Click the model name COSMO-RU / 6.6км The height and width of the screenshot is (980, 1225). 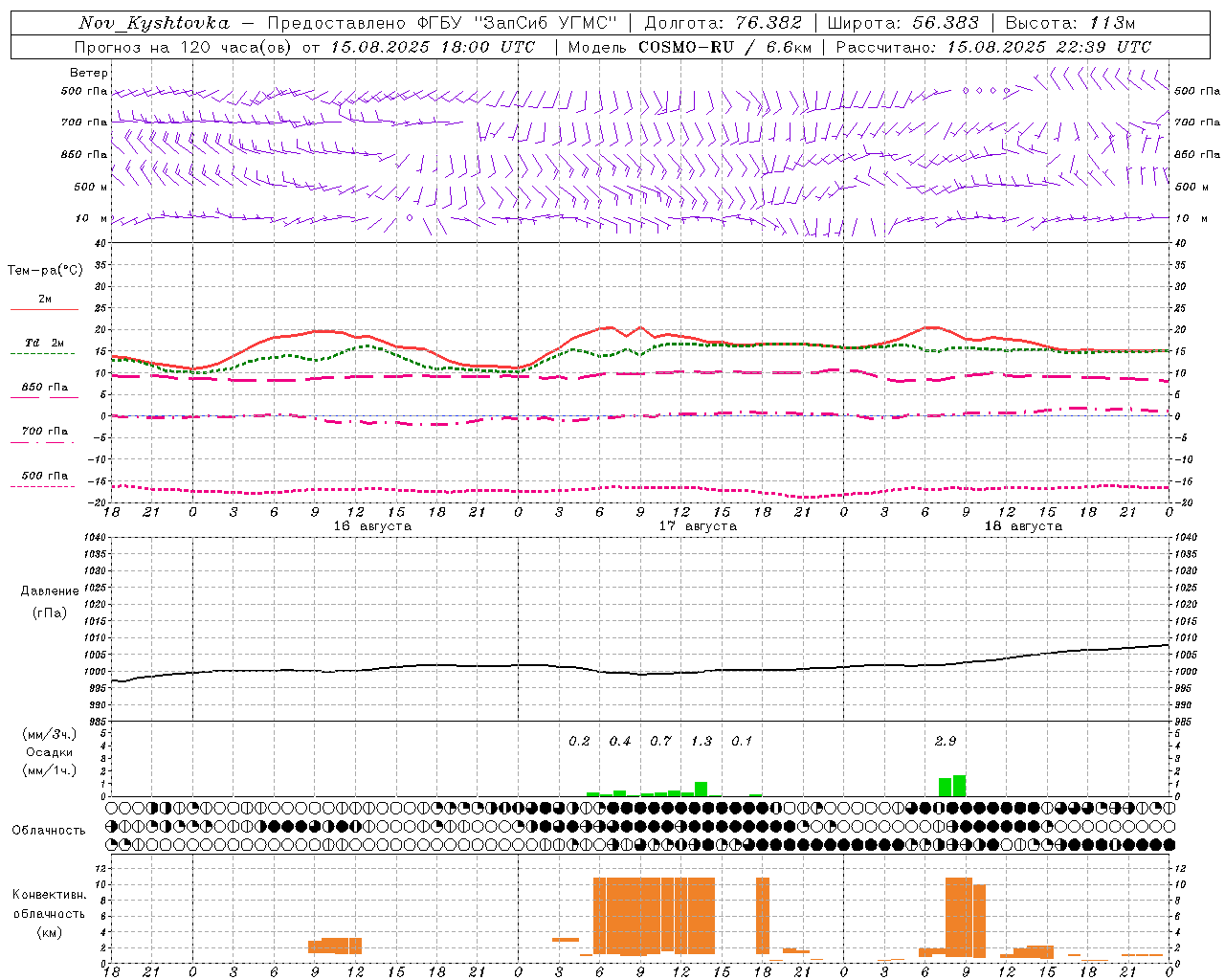click(x=725, y=47)
